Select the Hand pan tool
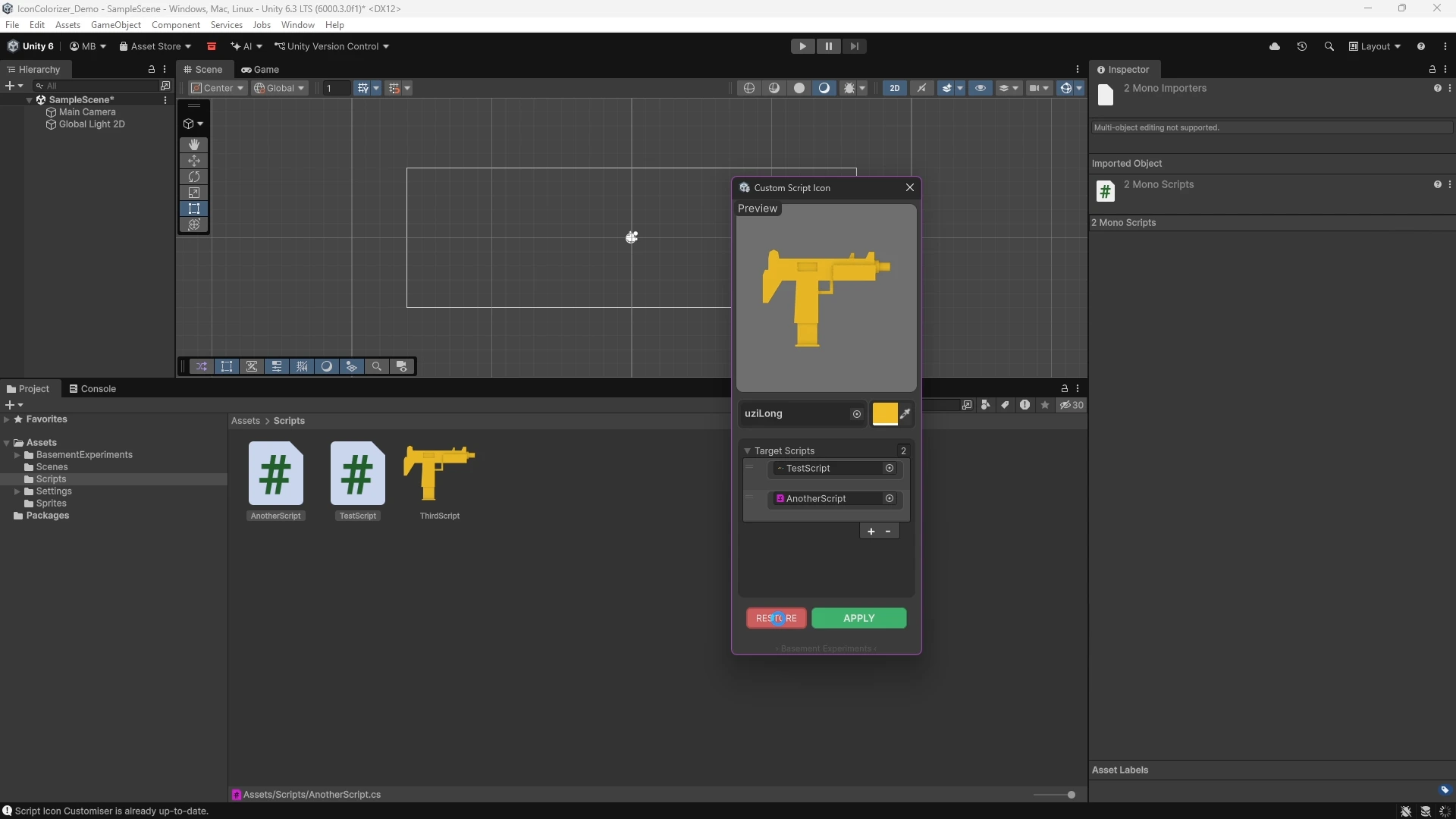Image resolution: width=1456 pixels, height=819 pixels. (194, 145)
